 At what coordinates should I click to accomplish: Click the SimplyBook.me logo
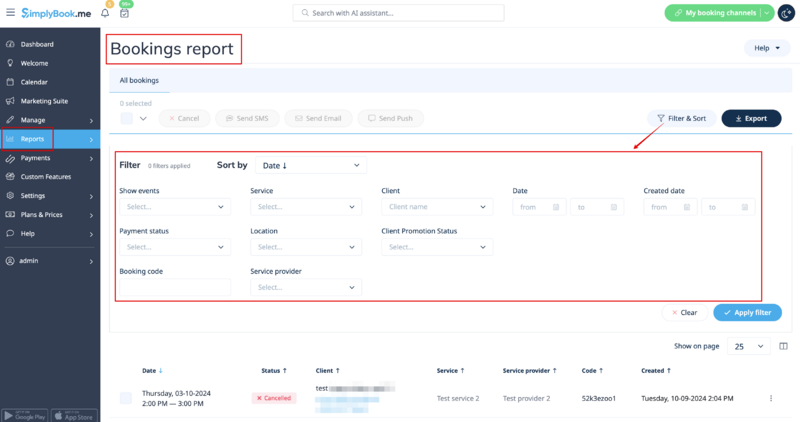(56, 13)
